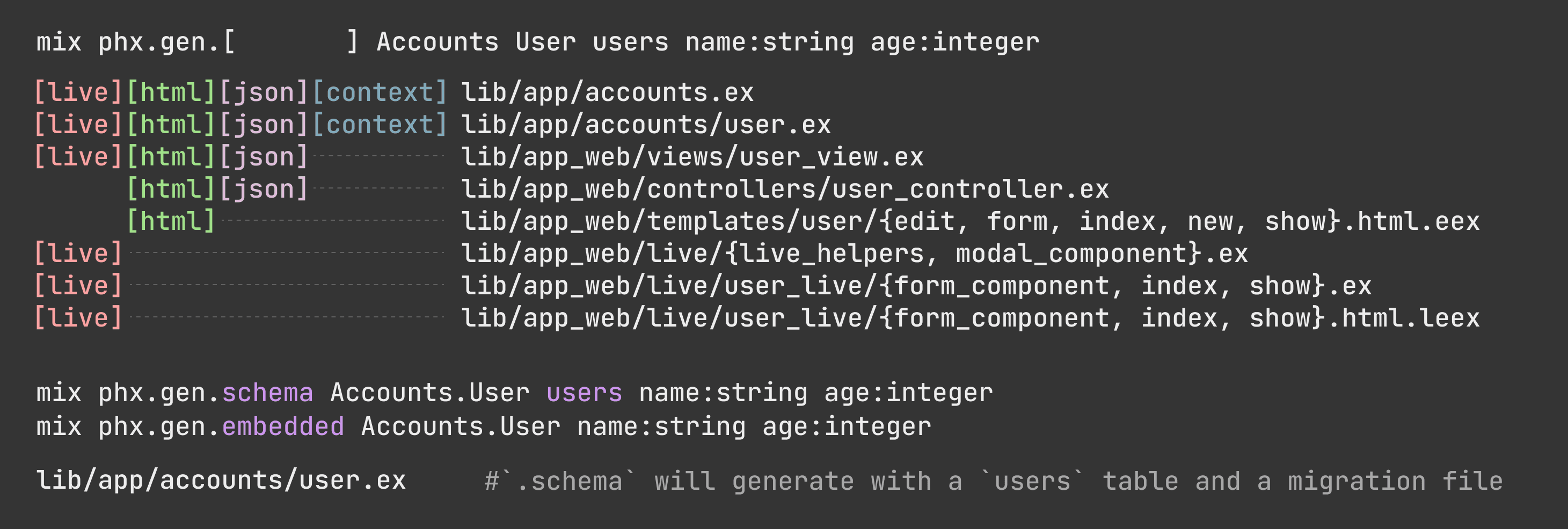
Task: Select the templates .html.eex file path
Action: point(970,221)
